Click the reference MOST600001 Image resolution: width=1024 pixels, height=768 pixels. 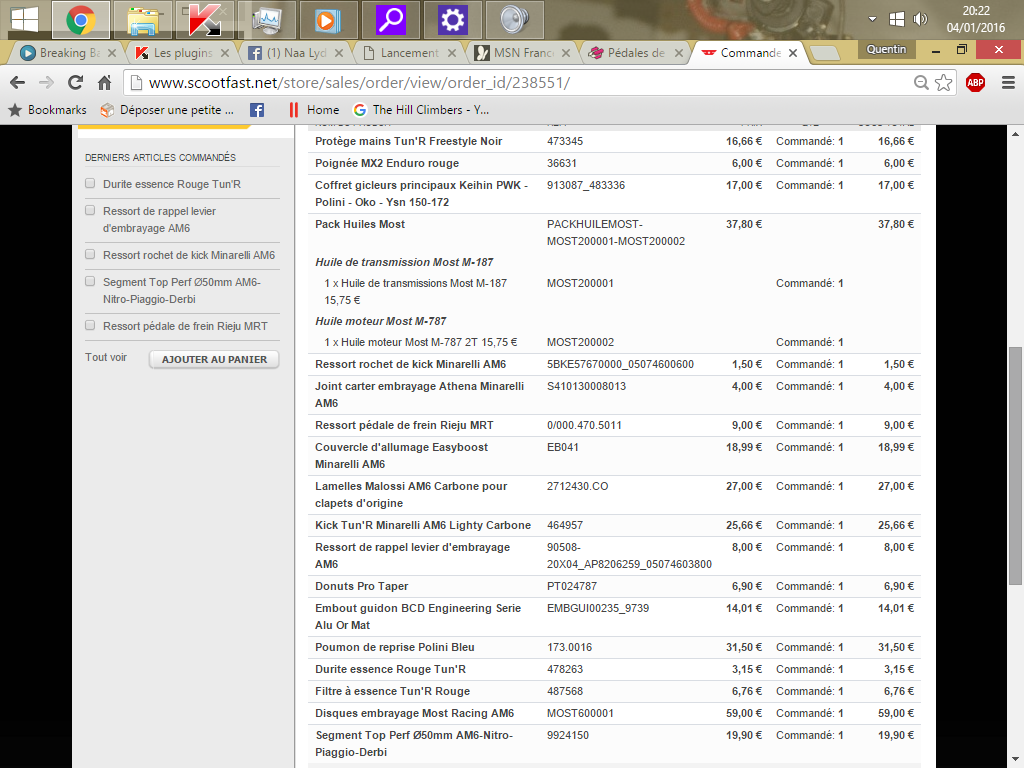point(581,713)
